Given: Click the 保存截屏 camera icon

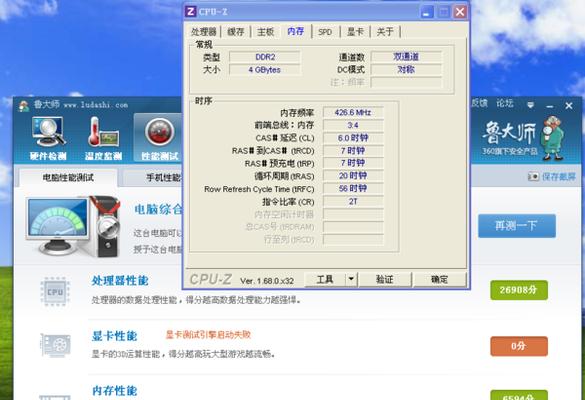Looking at the screenshot, I should point(534,176).
